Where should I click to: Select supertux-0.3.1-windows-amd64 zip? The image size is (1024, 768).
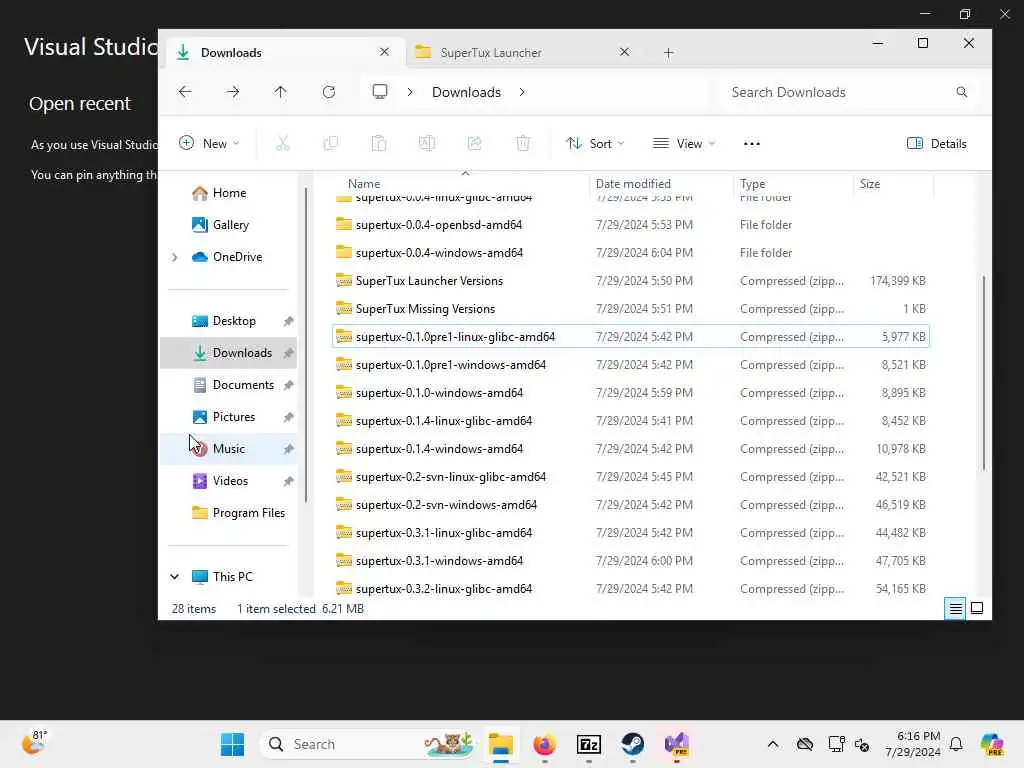coord(630,561)
